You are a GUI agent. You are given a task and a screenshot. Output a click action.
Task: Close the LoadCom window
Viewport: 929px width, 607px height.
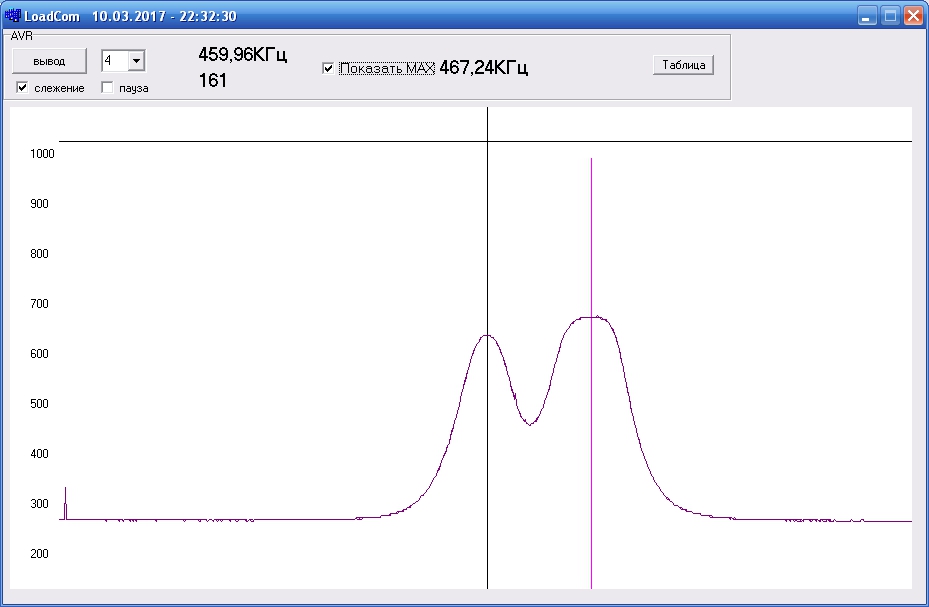(912, 16)
